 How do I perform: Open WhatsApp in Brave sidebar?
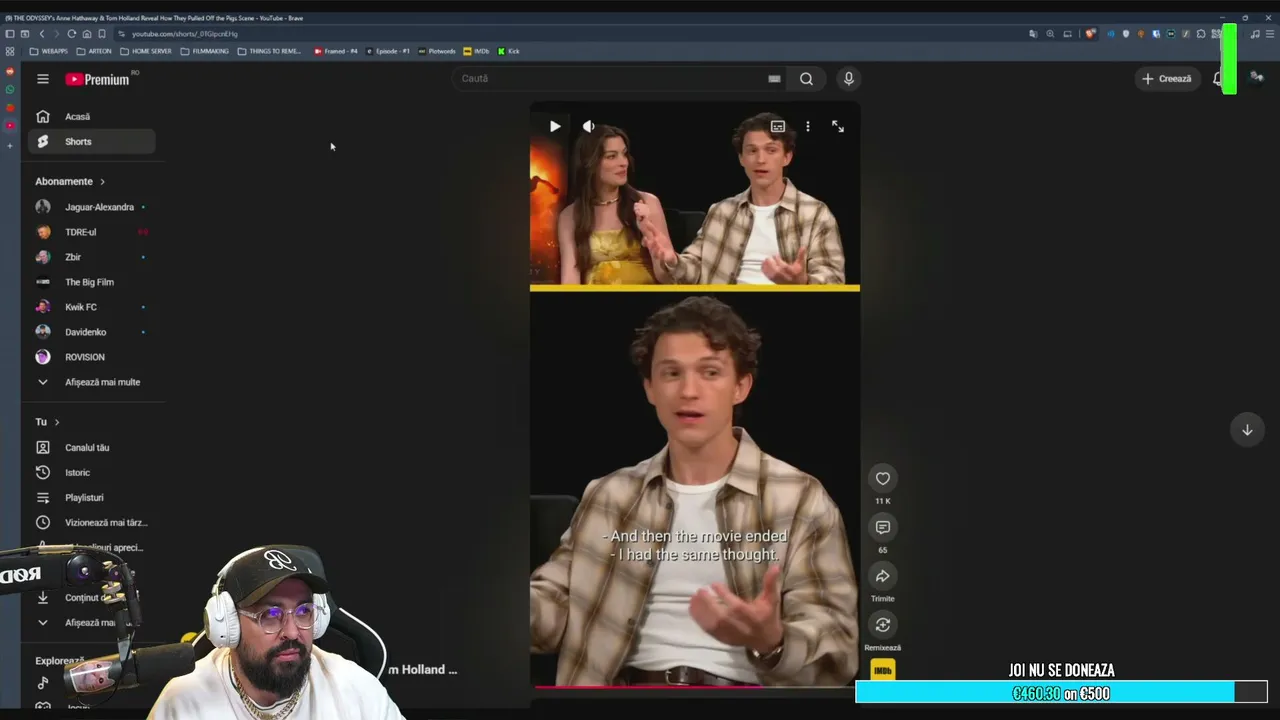click(x=10, y=90)
